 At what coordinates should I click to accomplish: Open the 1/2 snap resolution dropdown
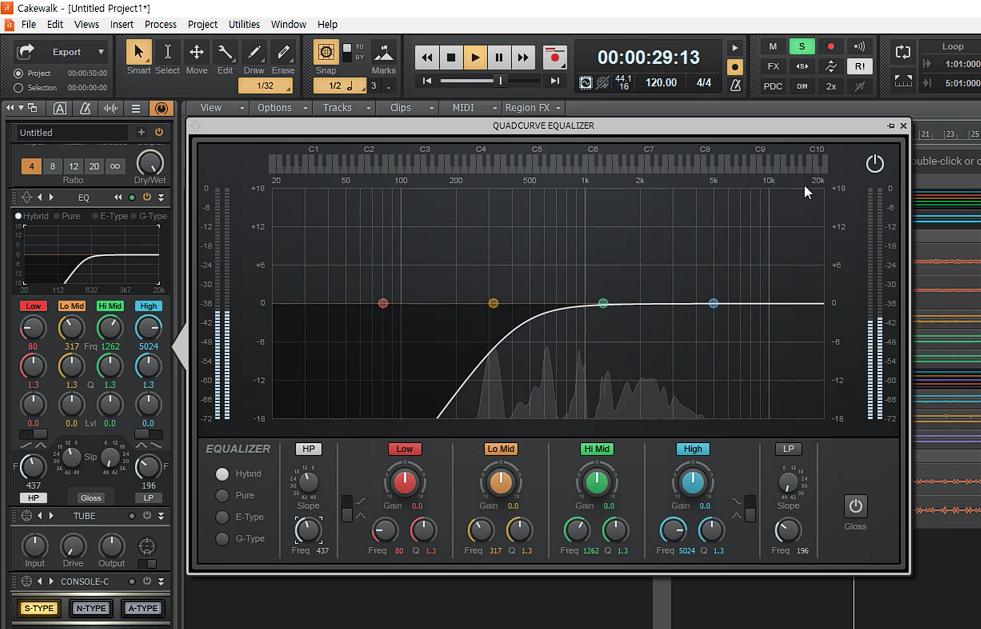click(x=340, y=86)
